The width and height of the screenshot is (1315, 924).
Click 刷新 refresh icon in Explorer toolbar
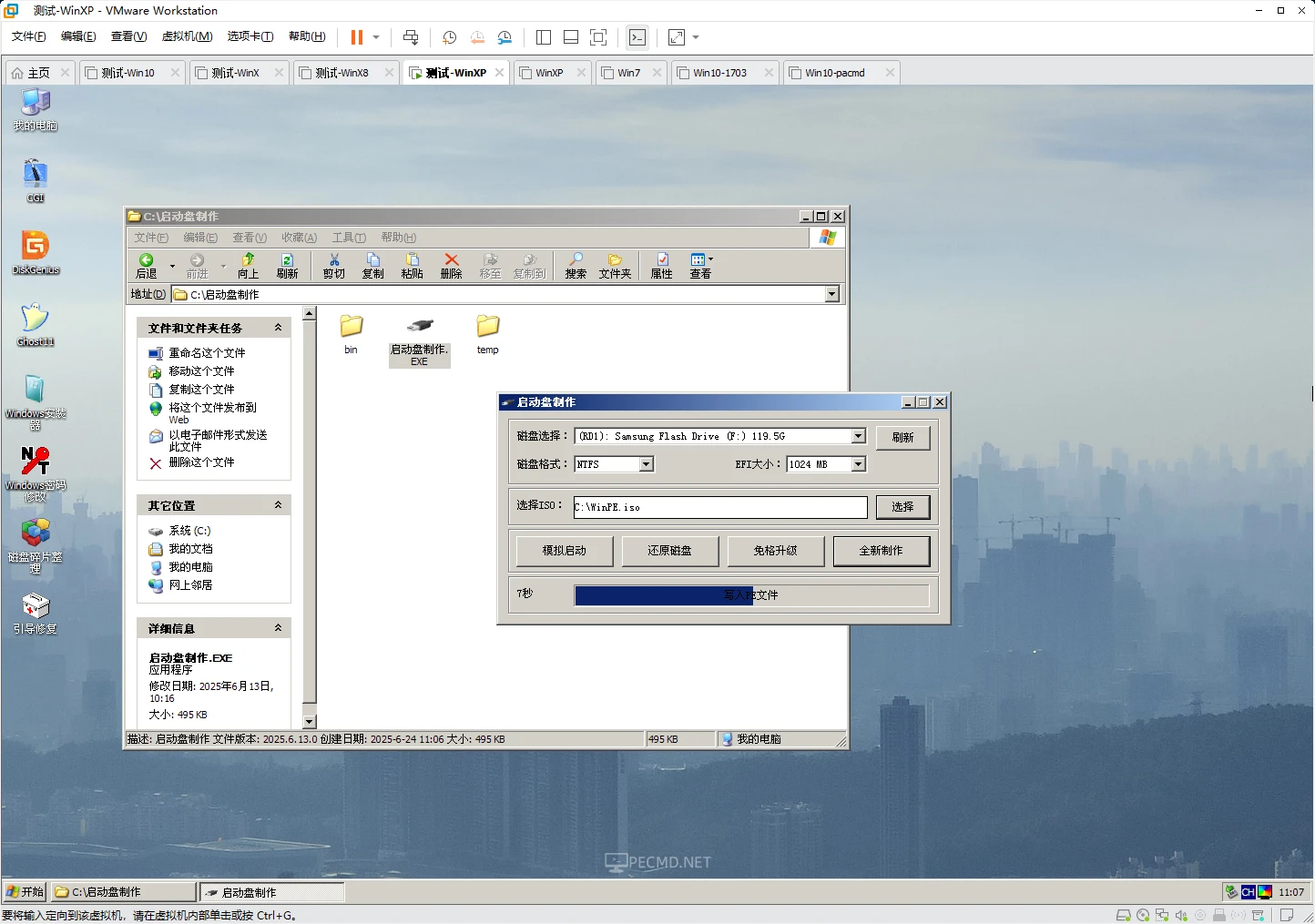288,266
